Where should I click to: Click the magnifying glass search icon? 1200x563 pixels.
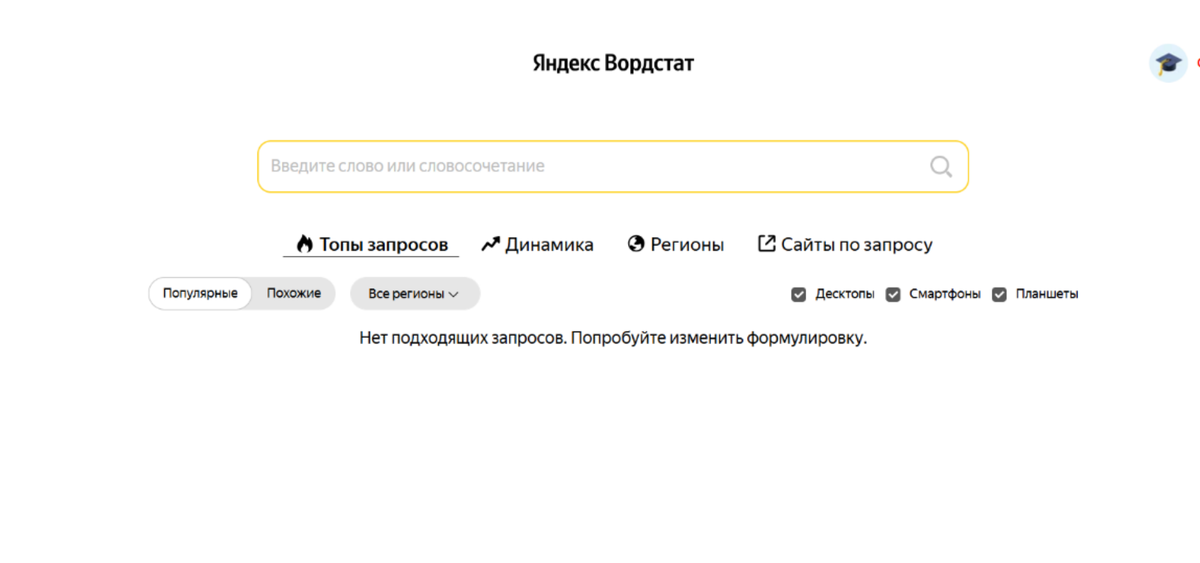coord(941,166)
